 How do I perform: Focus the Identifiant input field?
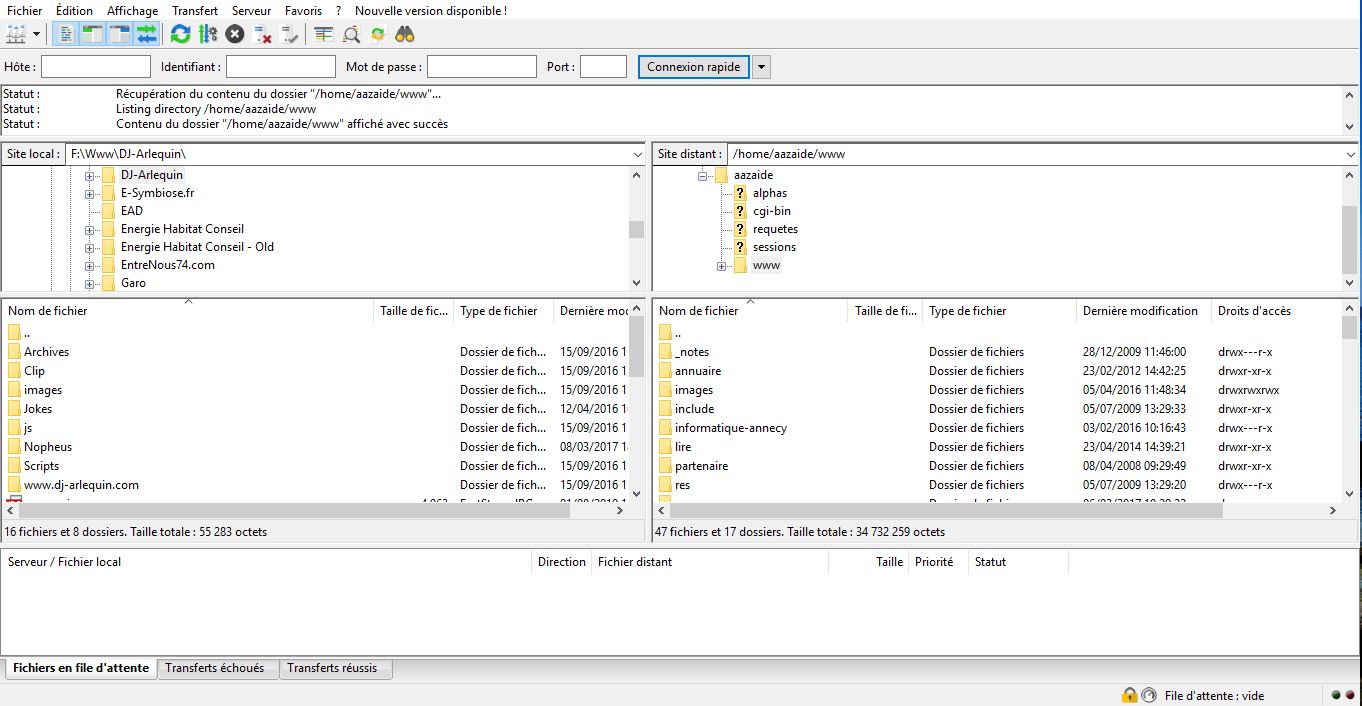(x=281, y=67)
